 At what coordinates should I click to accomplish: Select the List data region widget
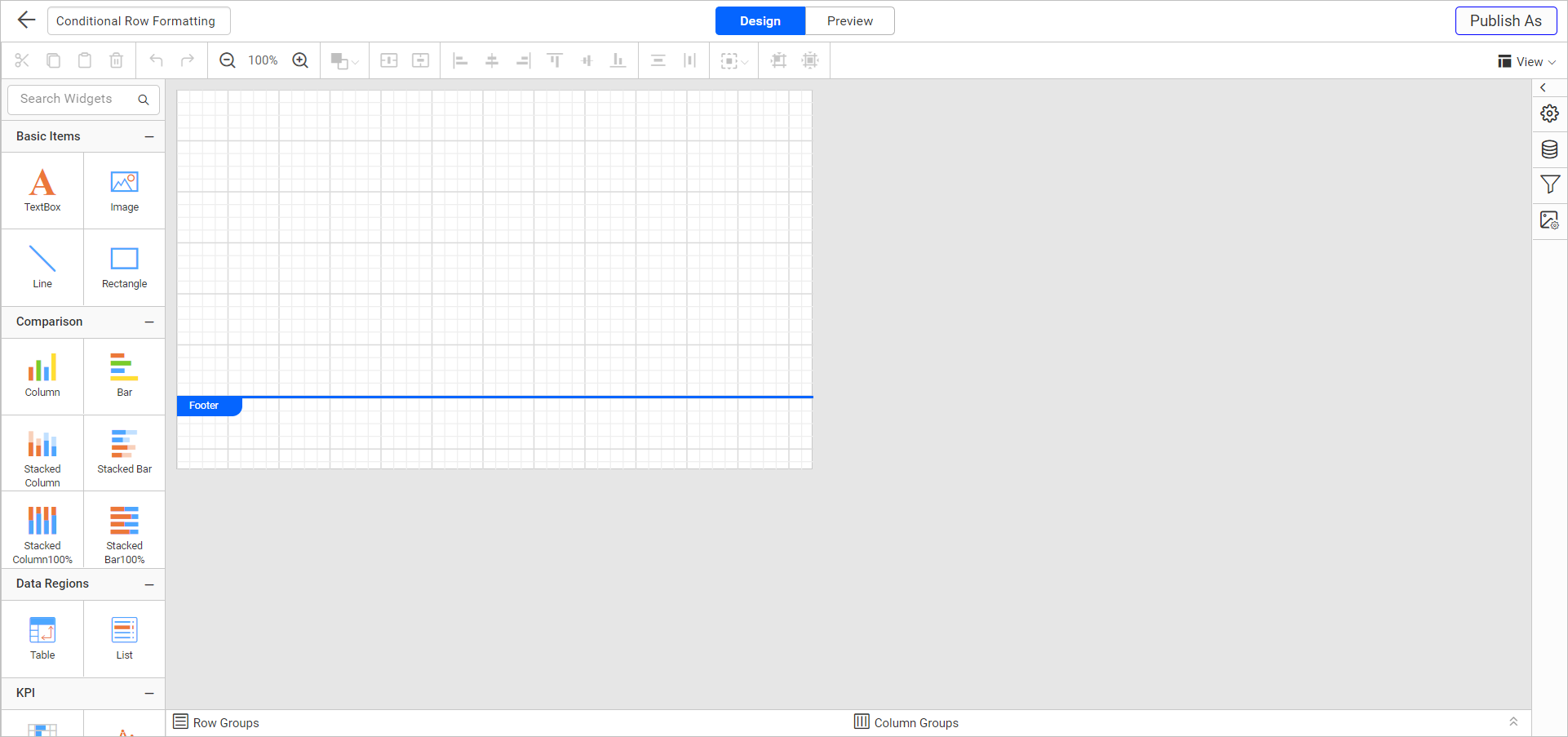point(125,639)
